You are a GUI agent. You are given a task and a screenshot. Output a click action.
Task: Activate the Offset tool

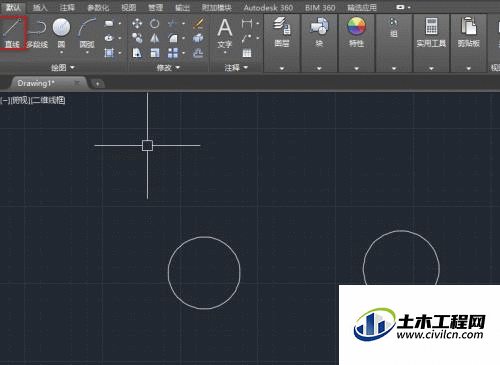click(x=198, y=53)
